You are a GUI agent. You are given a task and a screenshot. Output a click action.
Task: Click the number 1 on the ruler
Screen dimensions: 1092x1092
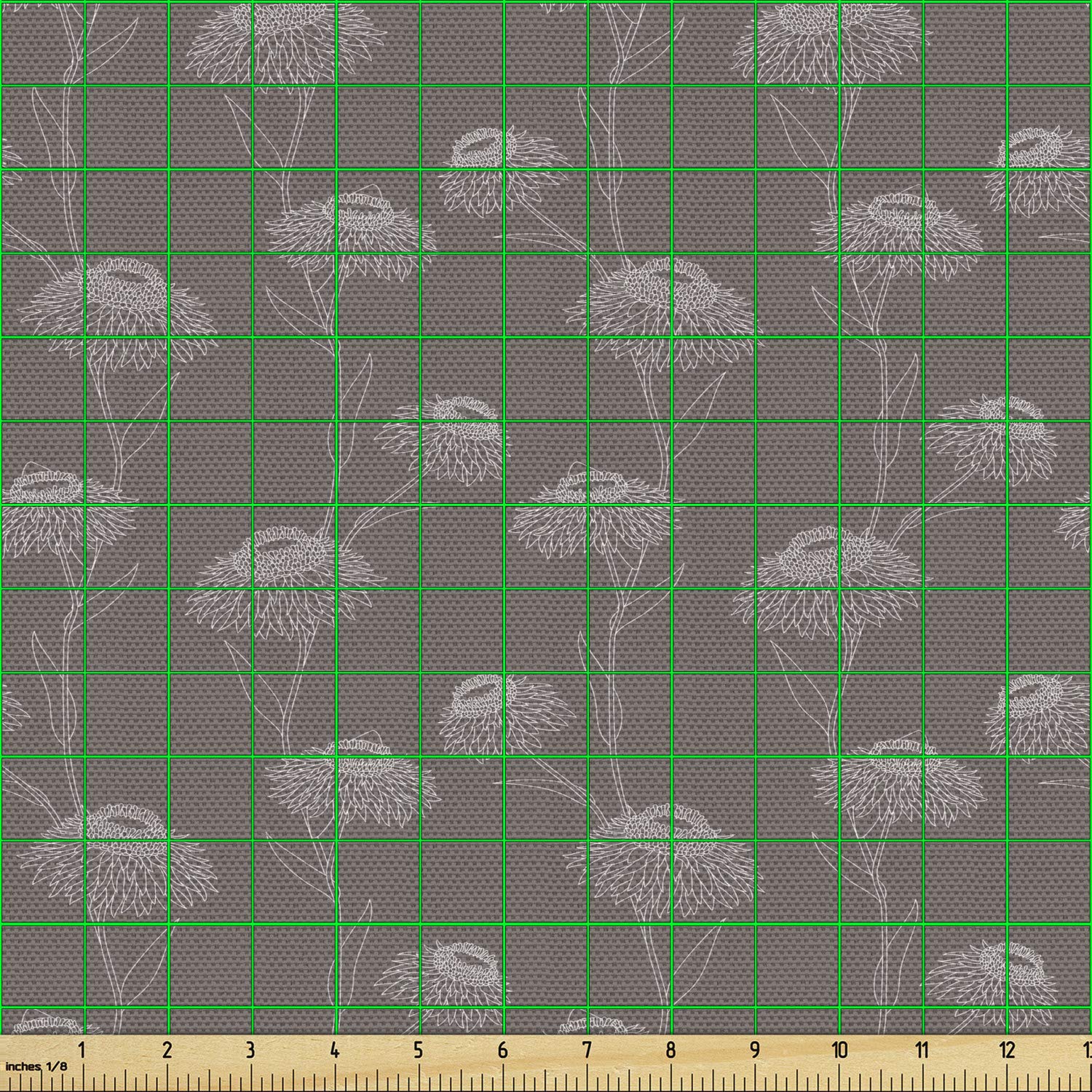point(82,1051)
